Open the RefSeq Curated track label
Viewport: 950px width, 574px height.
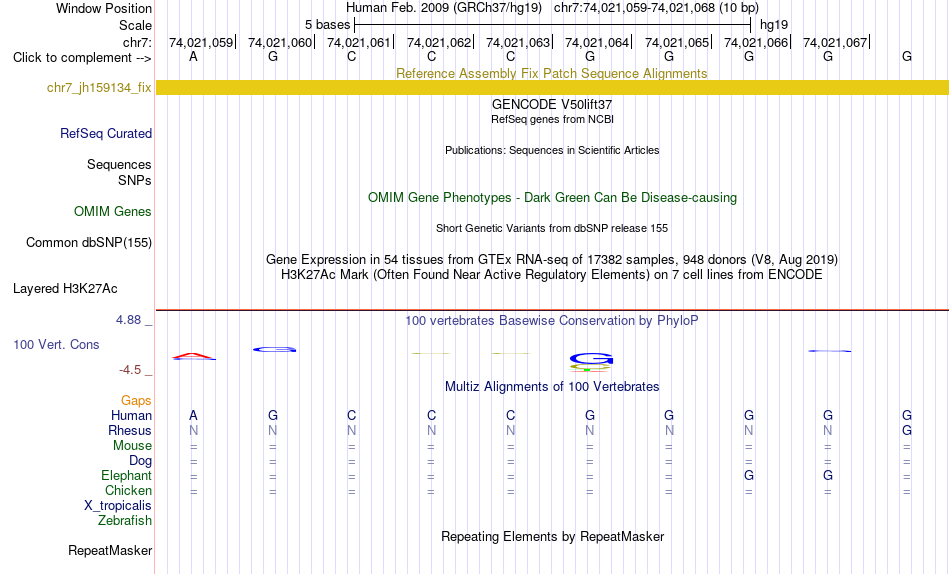tap(106, 133)
